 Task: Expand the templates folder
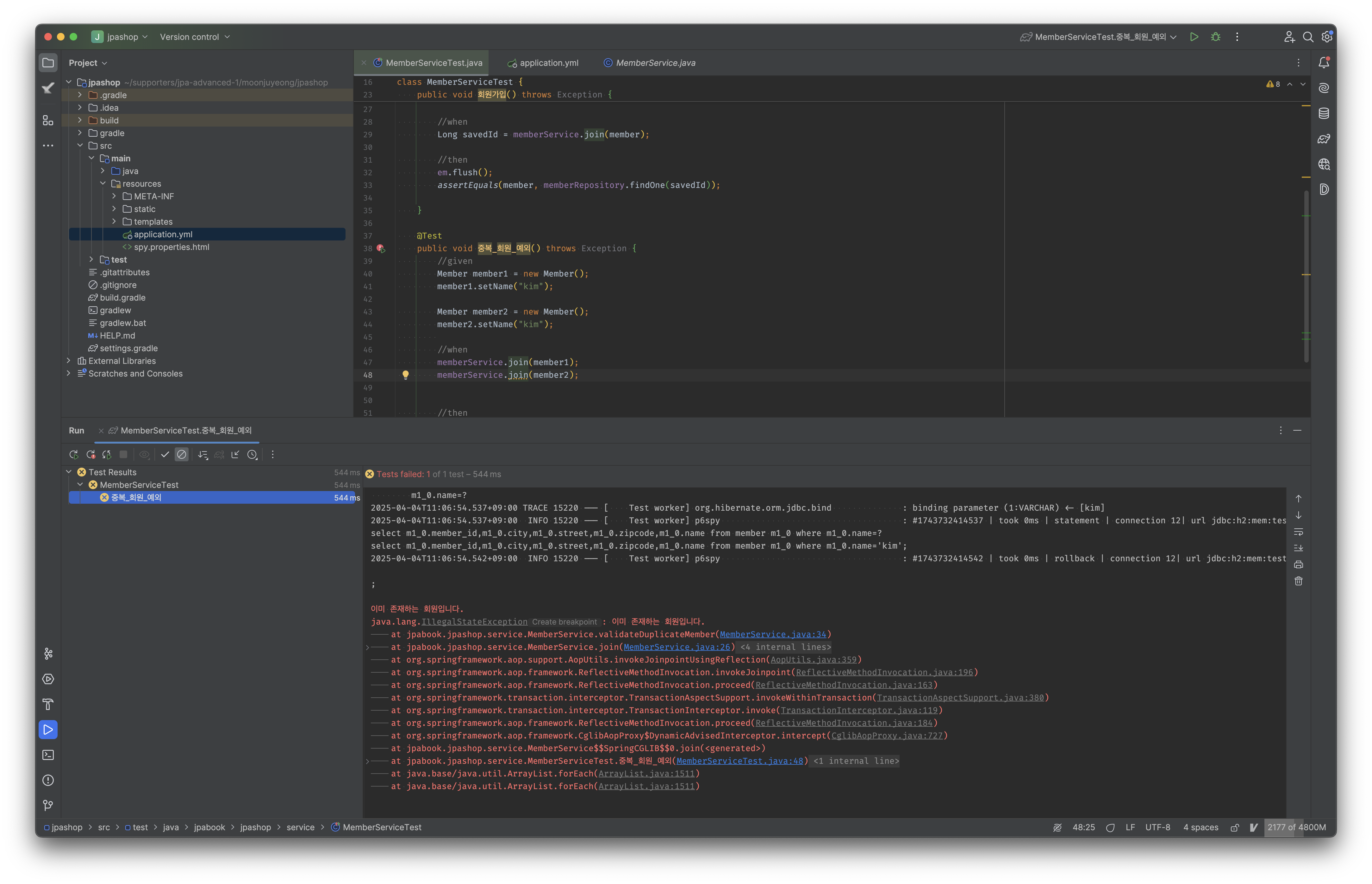[x=114, y=221]
